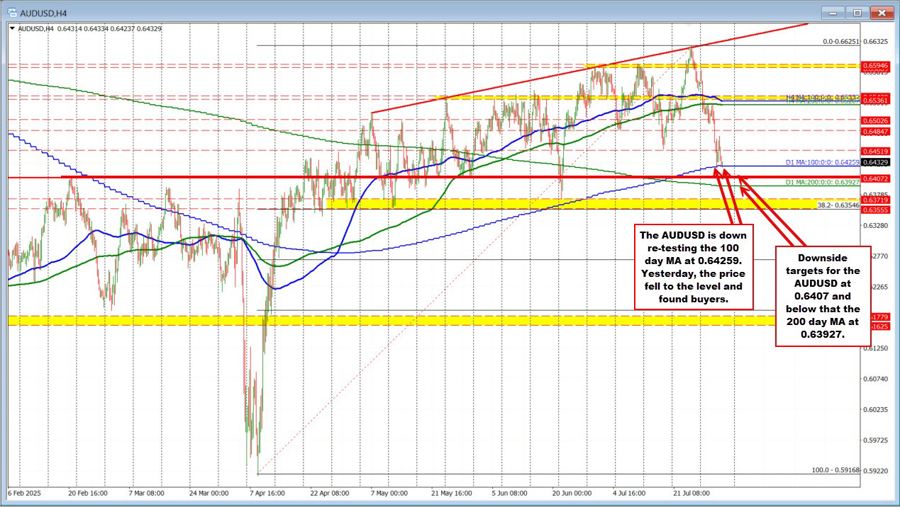This screenshot has height=507, width=900.
Task: Click the price scale value 0.66325
Action: pyautogui.click(x=878, y=42)
